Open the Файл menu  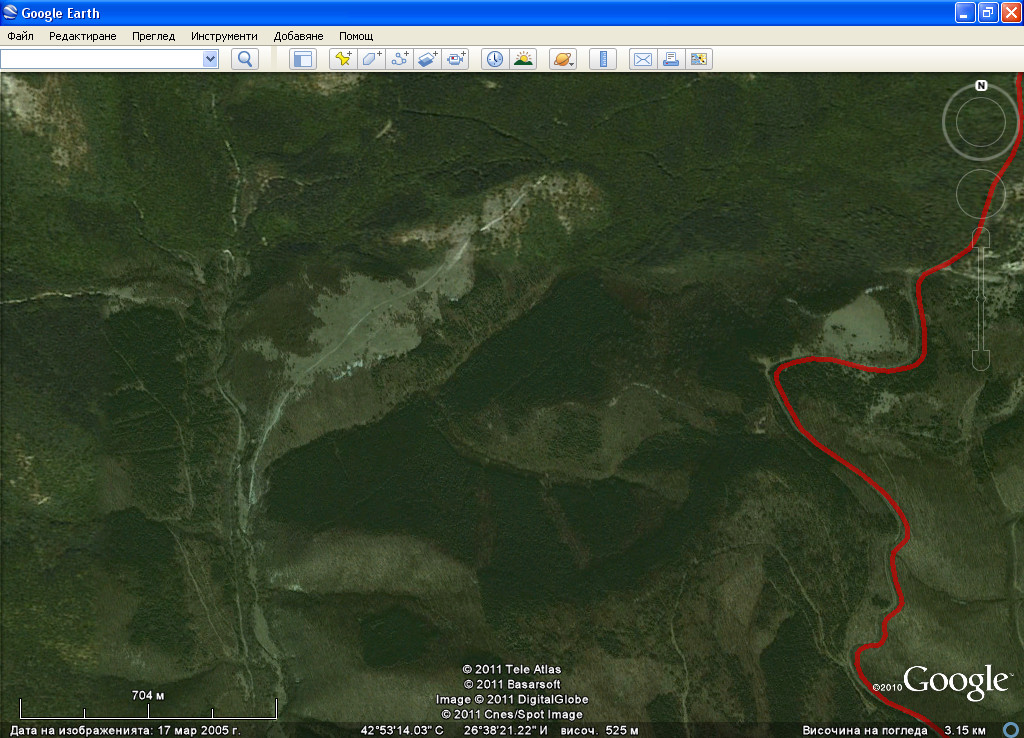20,36
